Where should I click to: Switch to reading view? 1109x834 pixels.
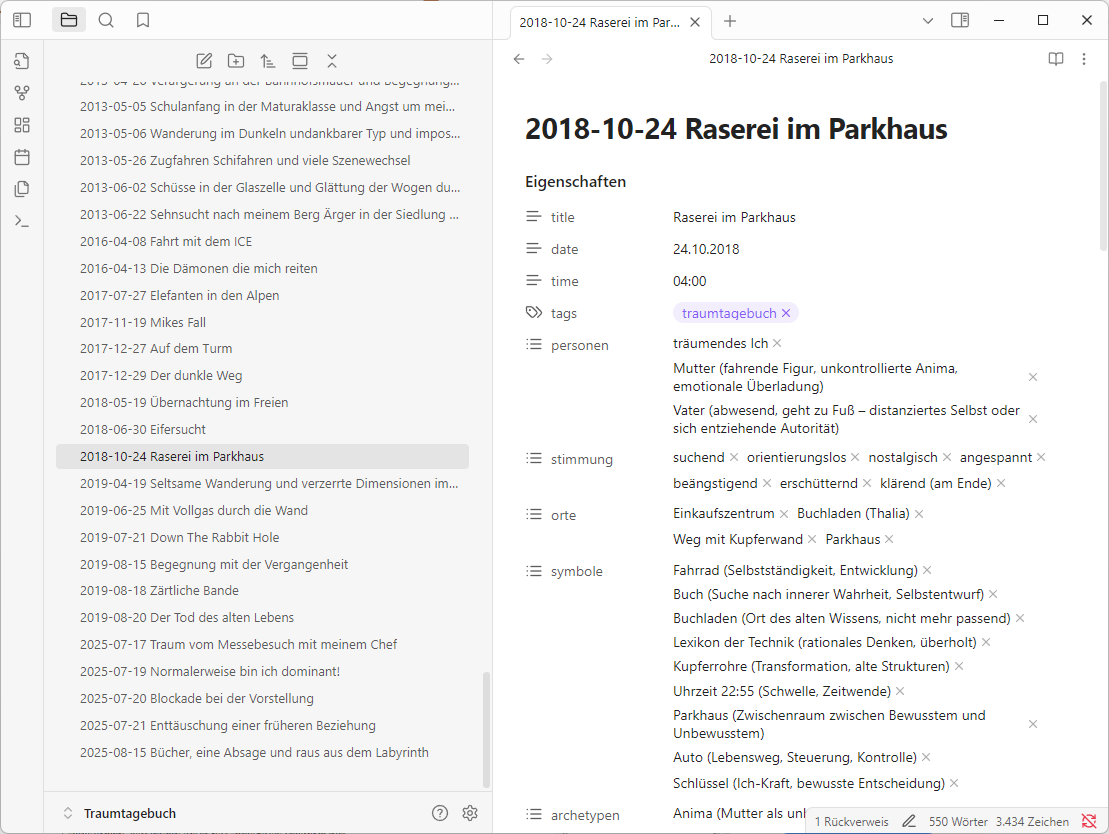tap(1056, 58)
